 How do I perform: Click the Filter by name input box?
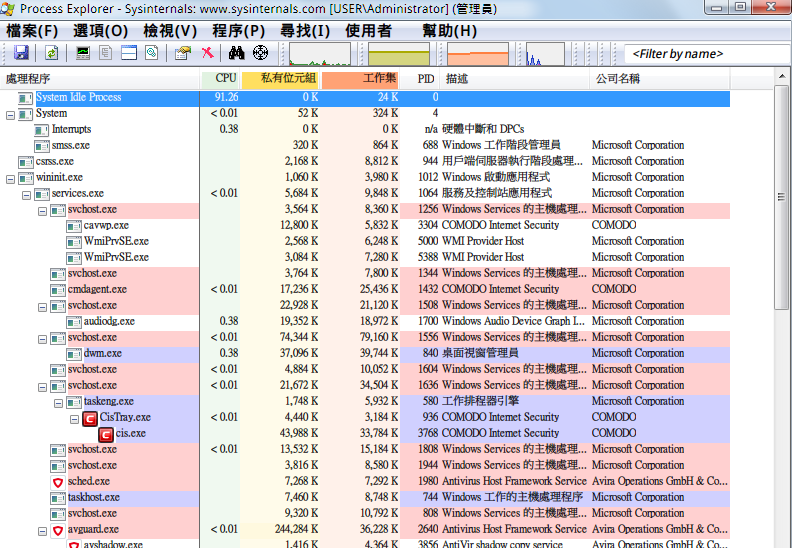705,54
